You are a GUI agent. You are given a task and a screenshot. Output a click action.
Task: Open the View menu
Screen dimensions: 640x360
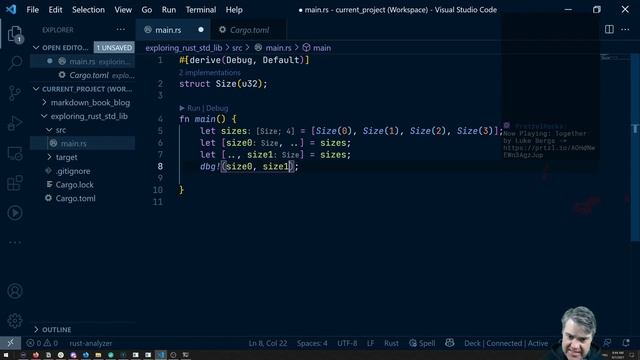tap(123, 9)
